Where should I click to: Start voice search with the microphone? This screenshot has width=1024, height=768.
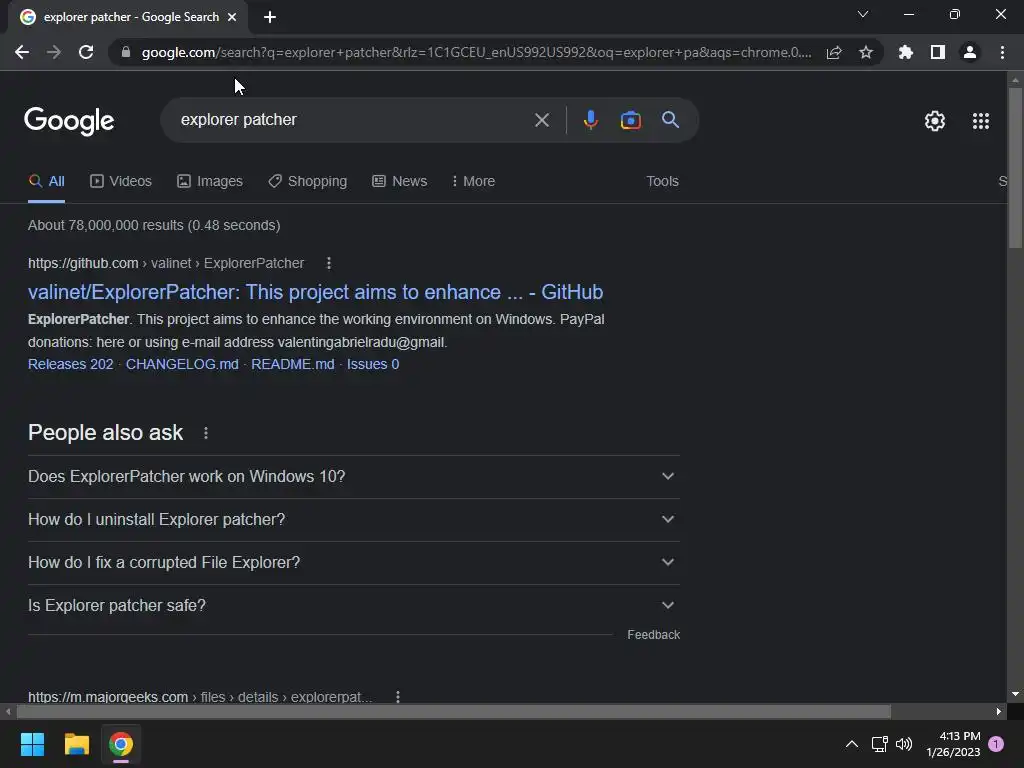click(x=590, y=120)
